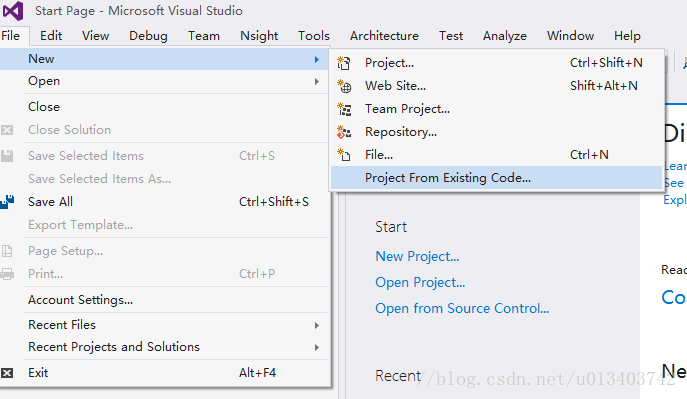Click the Team Project icon
Viewport: 687px width, 399px height.
[x=344, y=109]
